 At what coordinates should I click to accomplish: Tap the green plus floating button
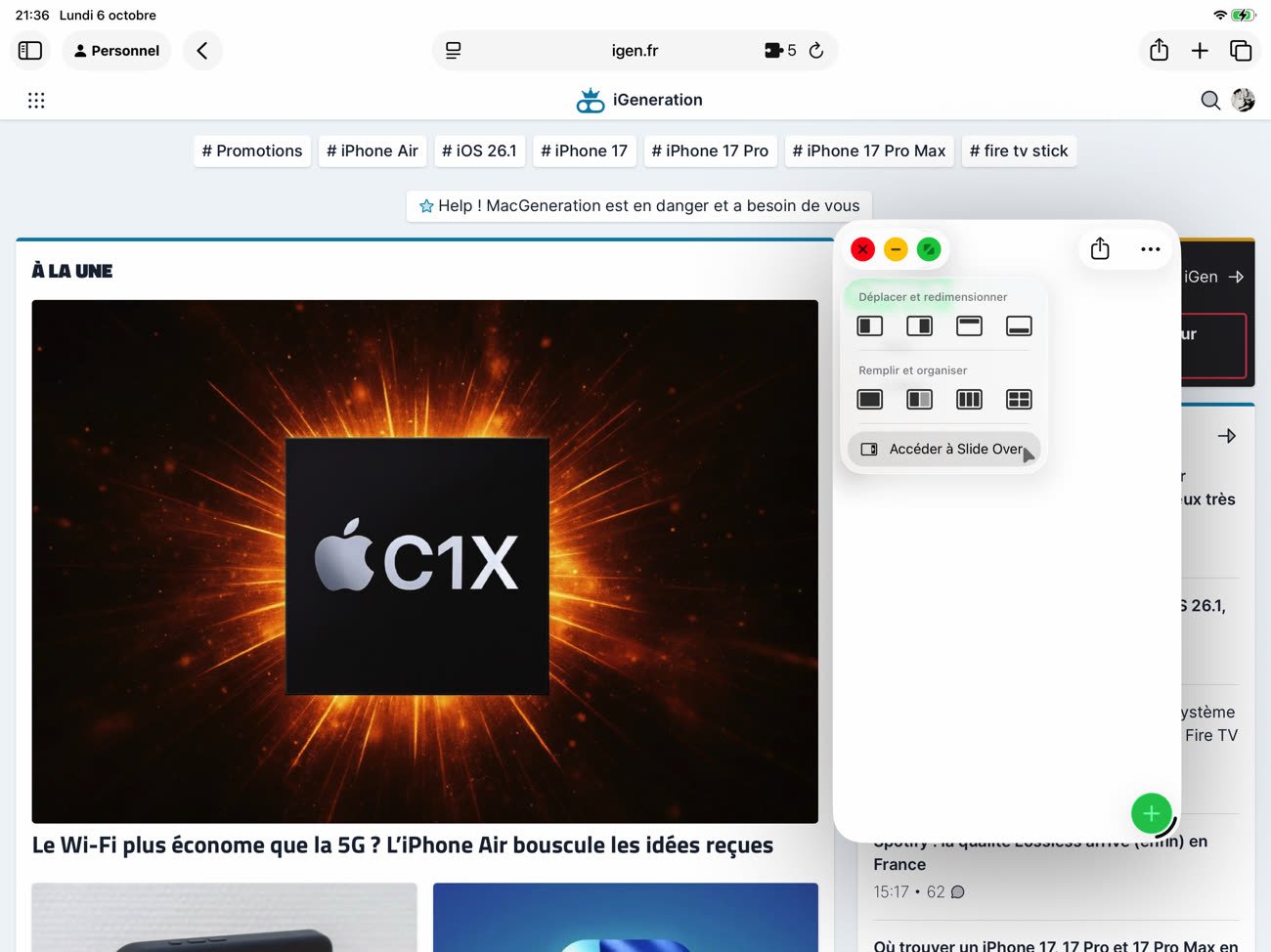tap(1151, 813)
